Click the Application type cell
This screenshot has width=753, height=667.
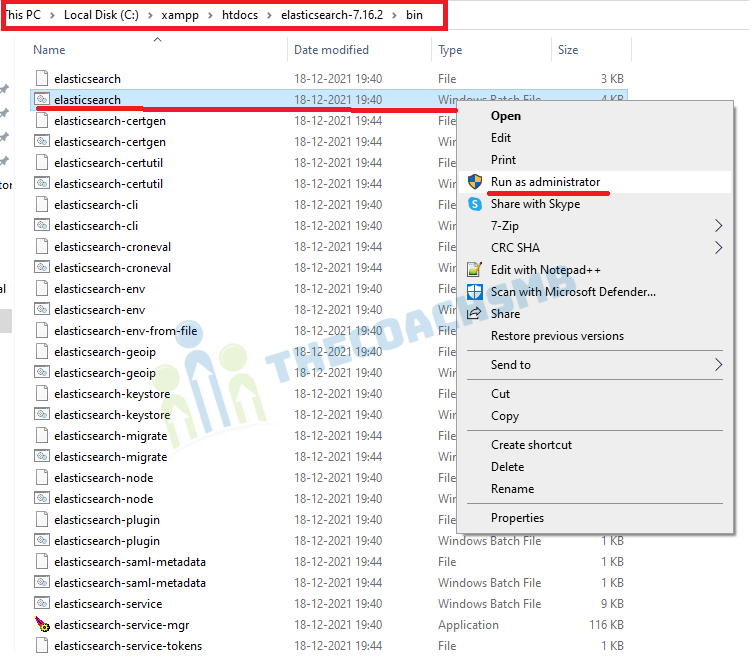tap(468, 625)
